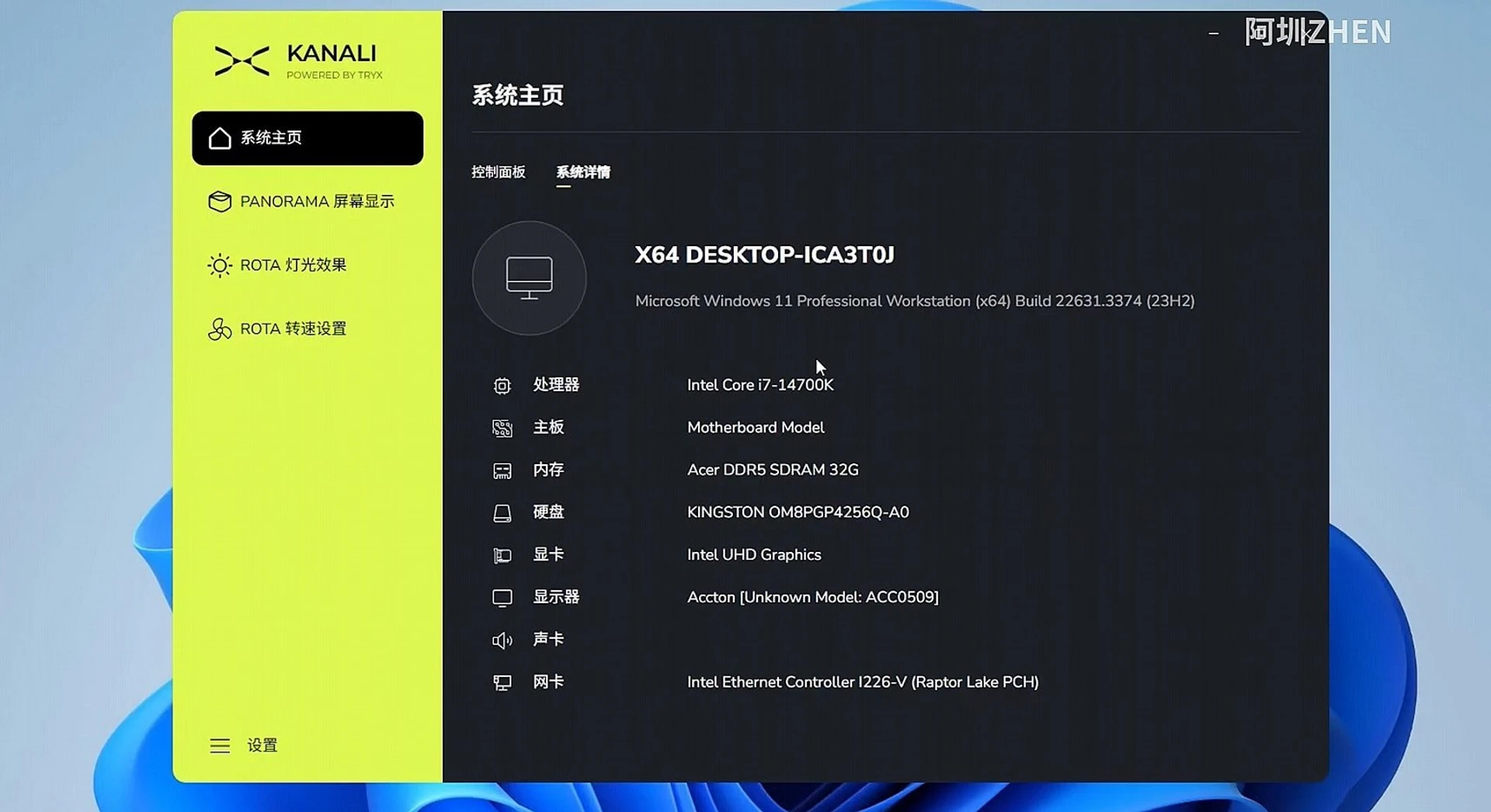Open ROTA 灯光效果 lighting settings

[x=308, y=265]
